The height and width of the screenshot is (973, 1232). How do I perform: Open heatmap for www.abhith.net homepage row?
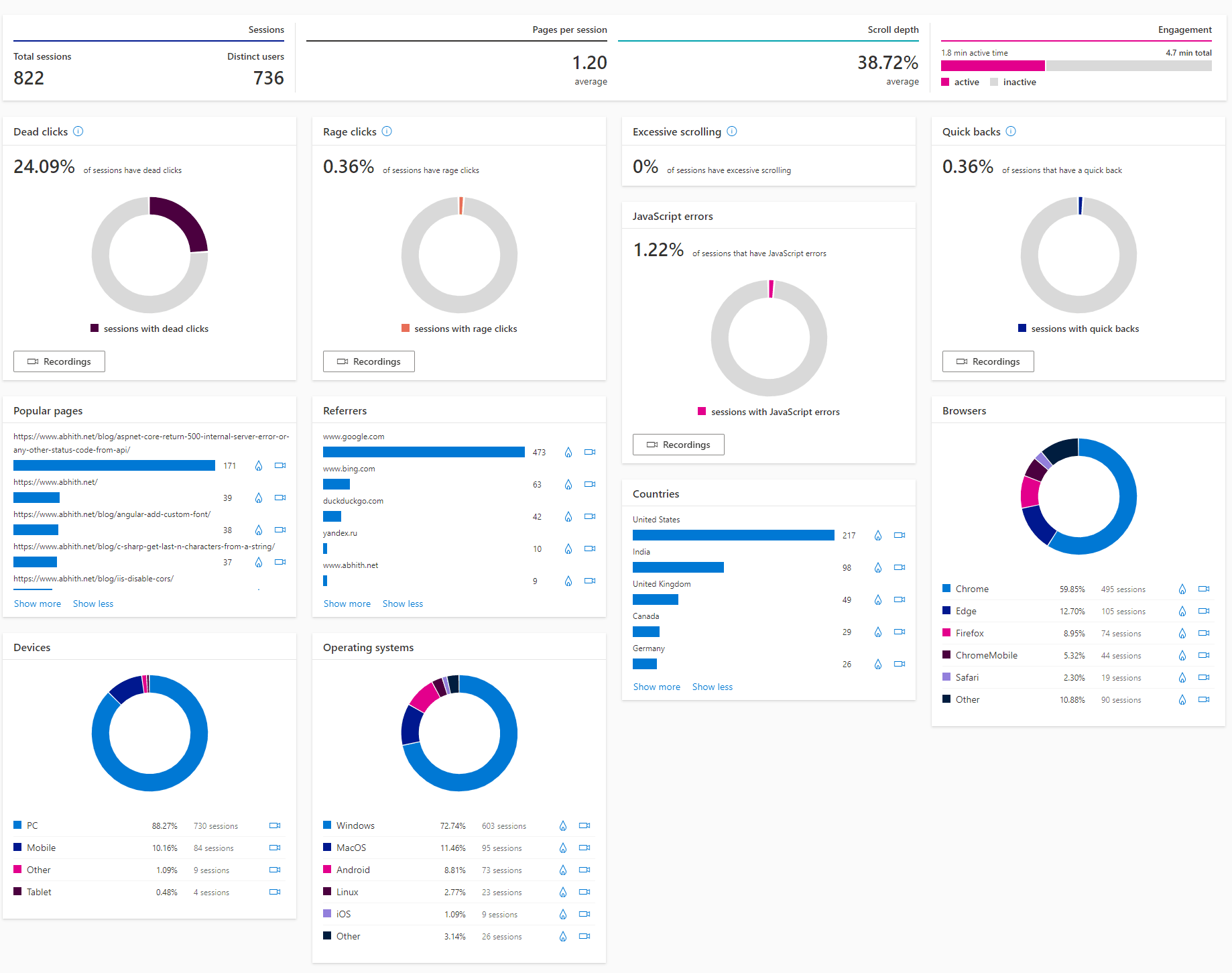[259, 498]
